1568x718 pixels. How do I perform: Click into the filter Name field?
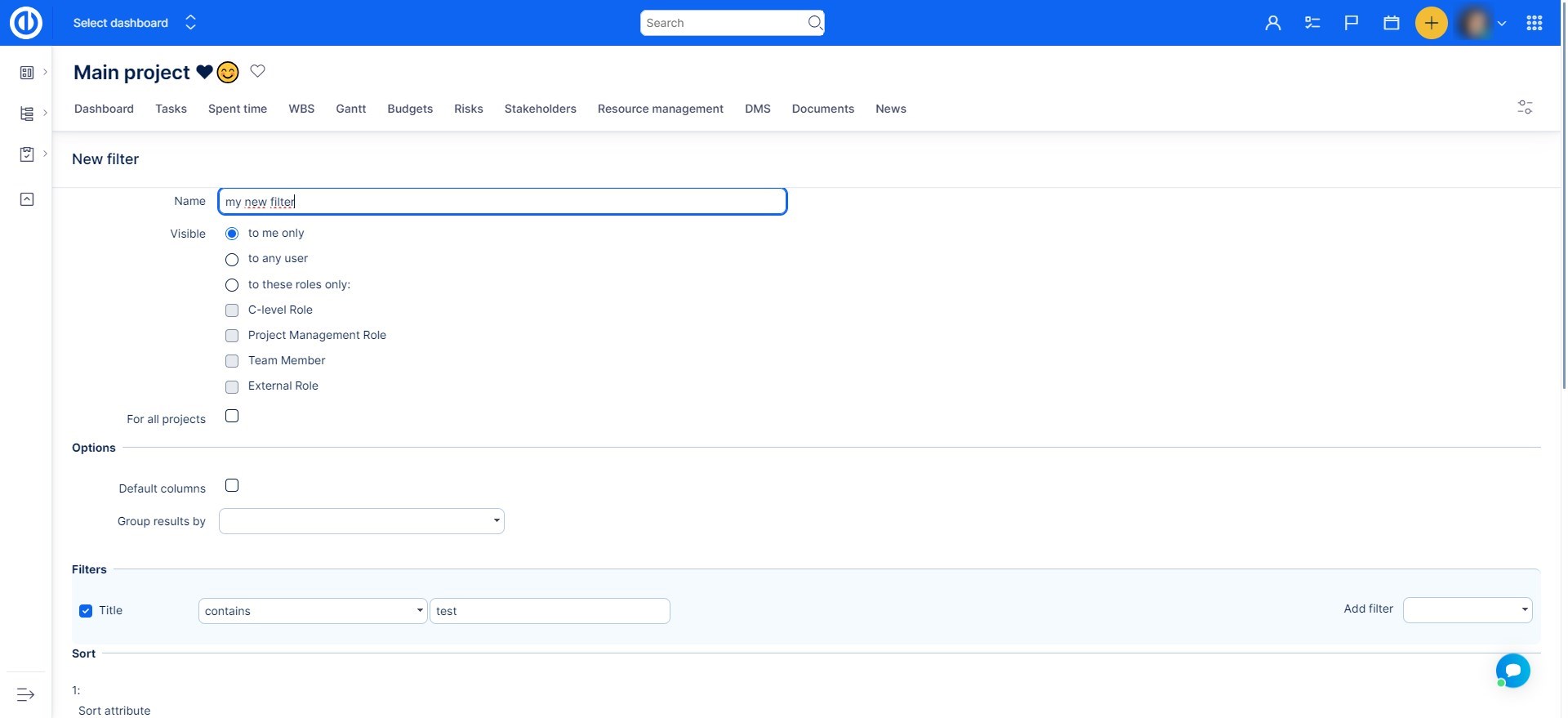coord(501,202)
